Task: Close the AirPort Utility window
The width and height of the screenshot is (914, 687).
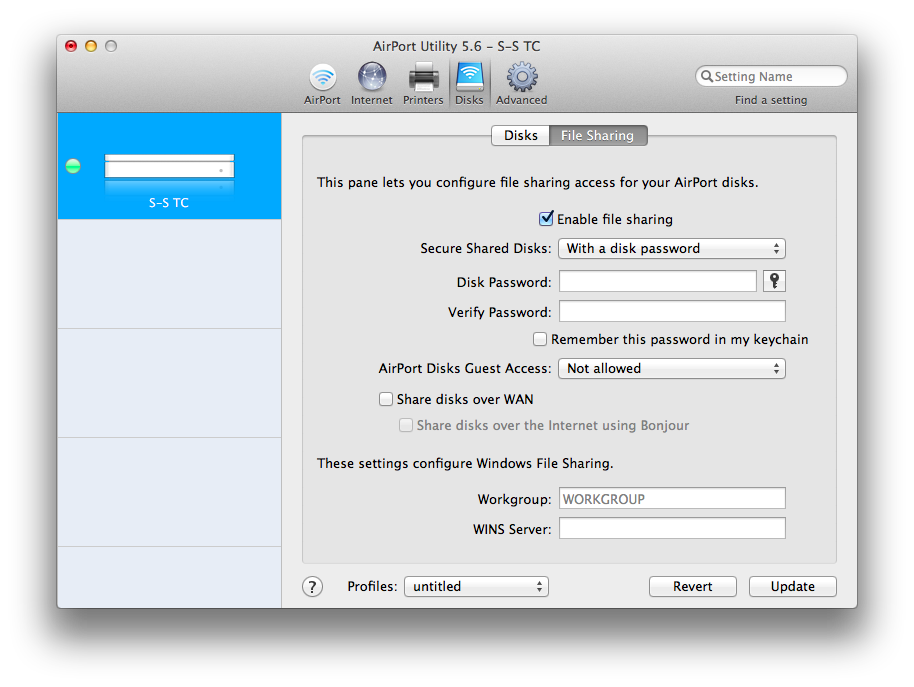Action: [71, 46]
